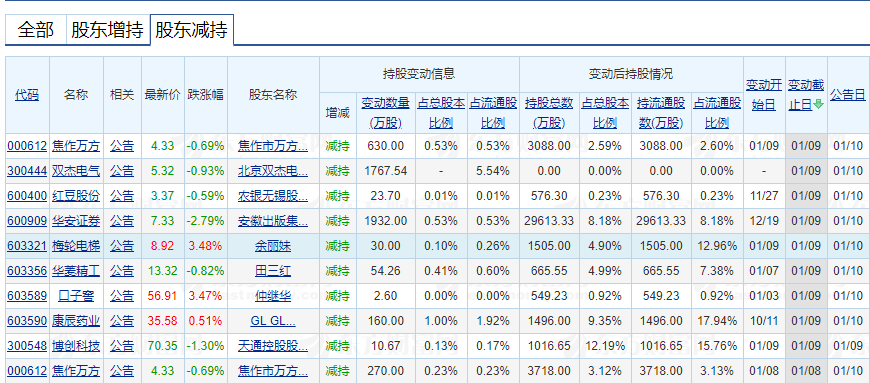Screen dimensions: 870x383
Task: Open 康辰药业 stock name link
Action: [x=77, y=321]
